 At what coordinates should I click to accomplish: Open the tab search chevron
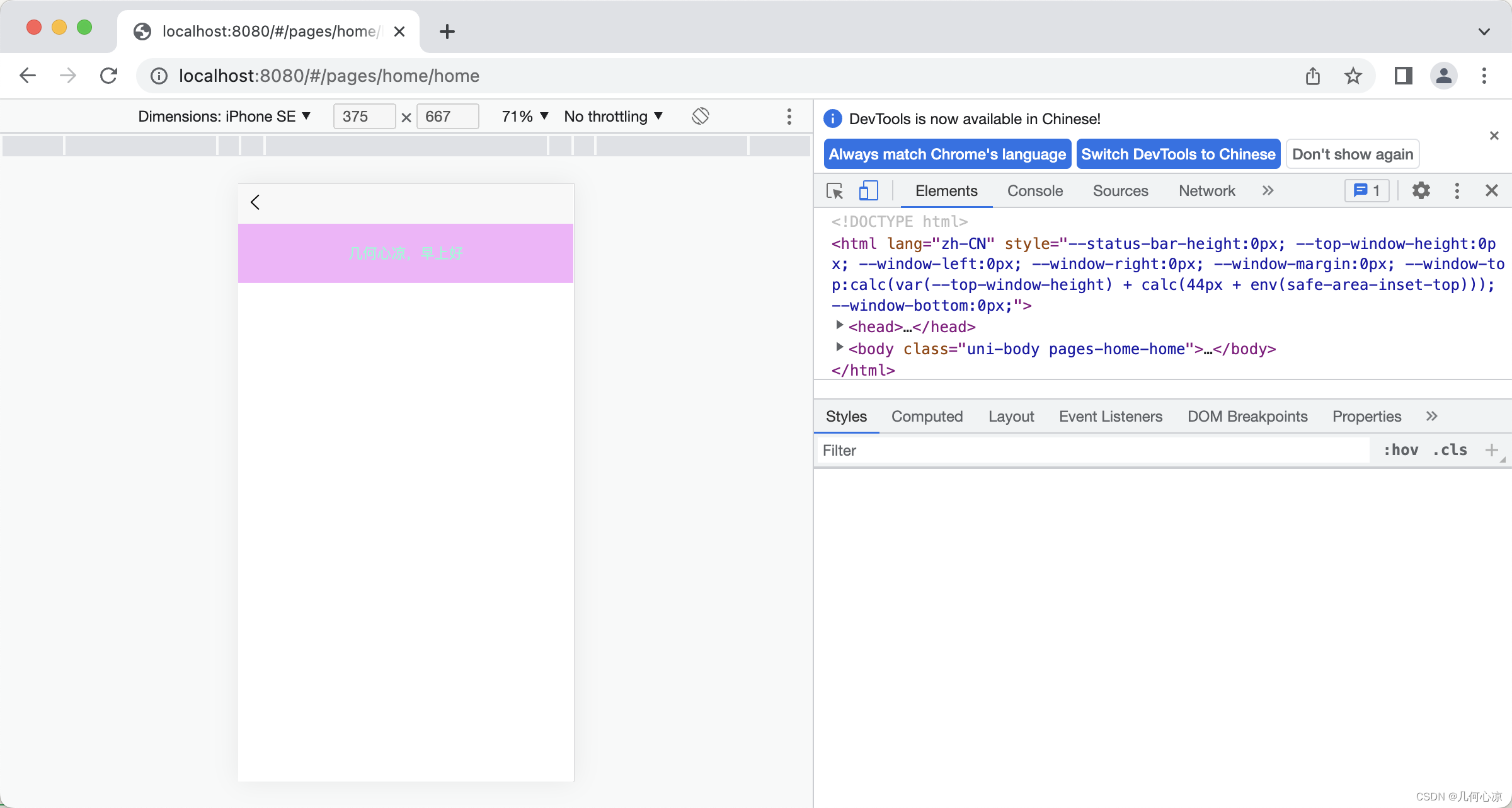[1484, 32]
